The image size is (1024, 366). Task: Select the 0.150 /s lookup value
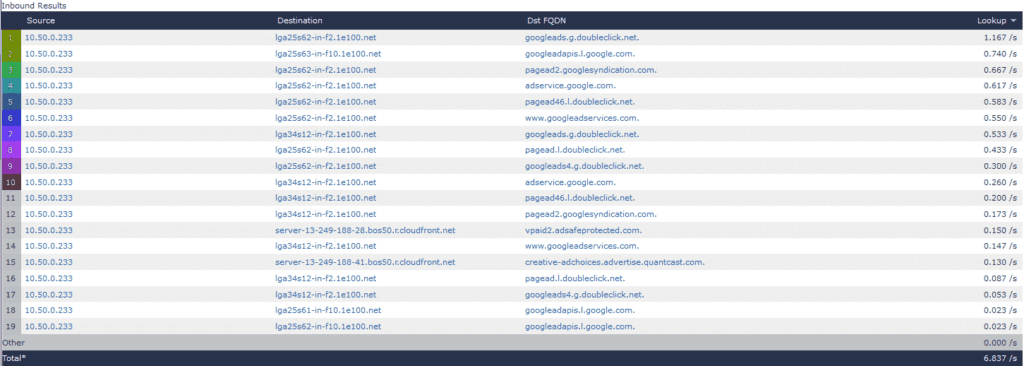pyautogui.click(x=1000, y=230)
